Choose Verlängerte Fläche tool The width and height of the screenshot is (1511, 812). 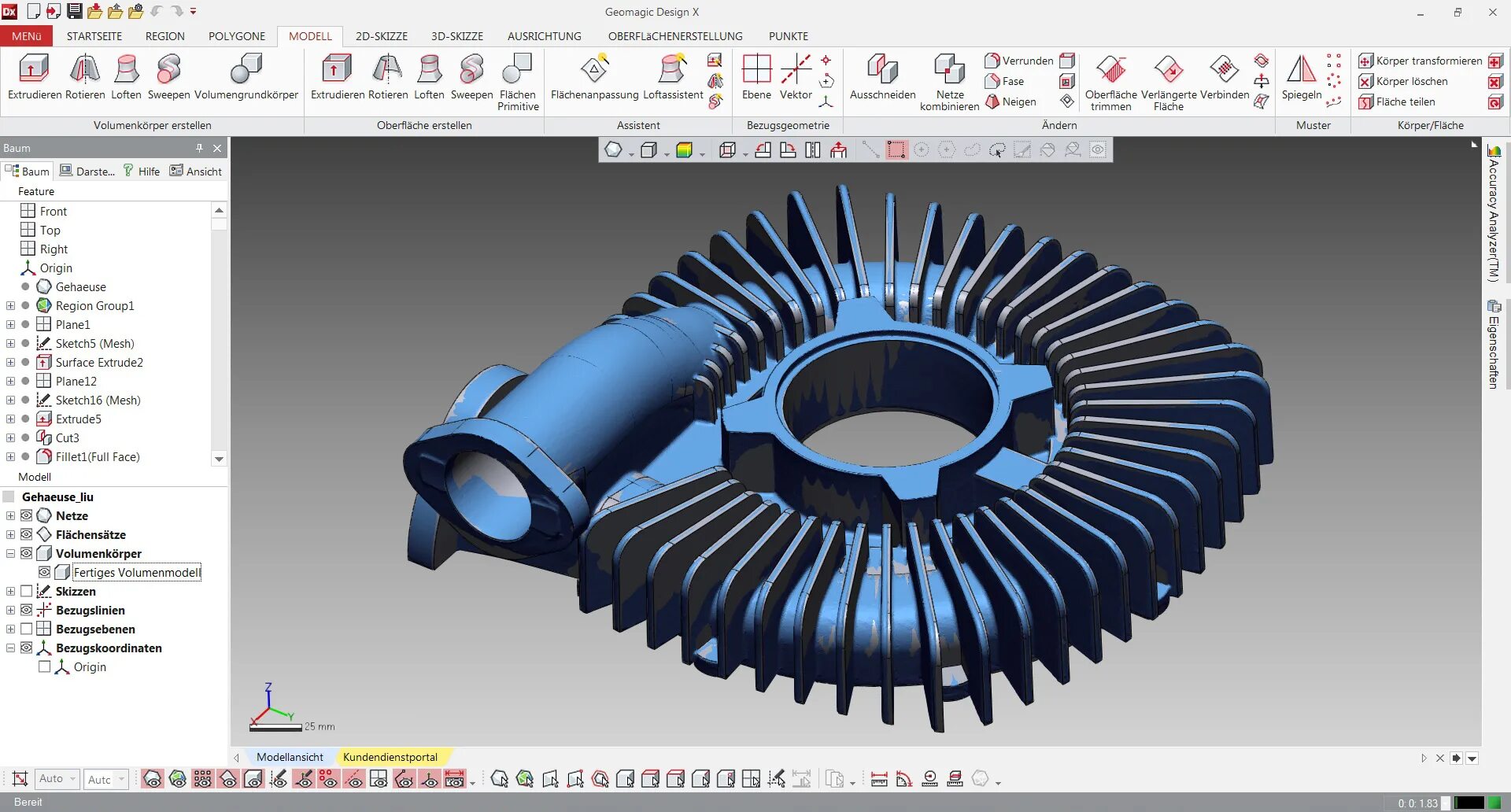1169,82
